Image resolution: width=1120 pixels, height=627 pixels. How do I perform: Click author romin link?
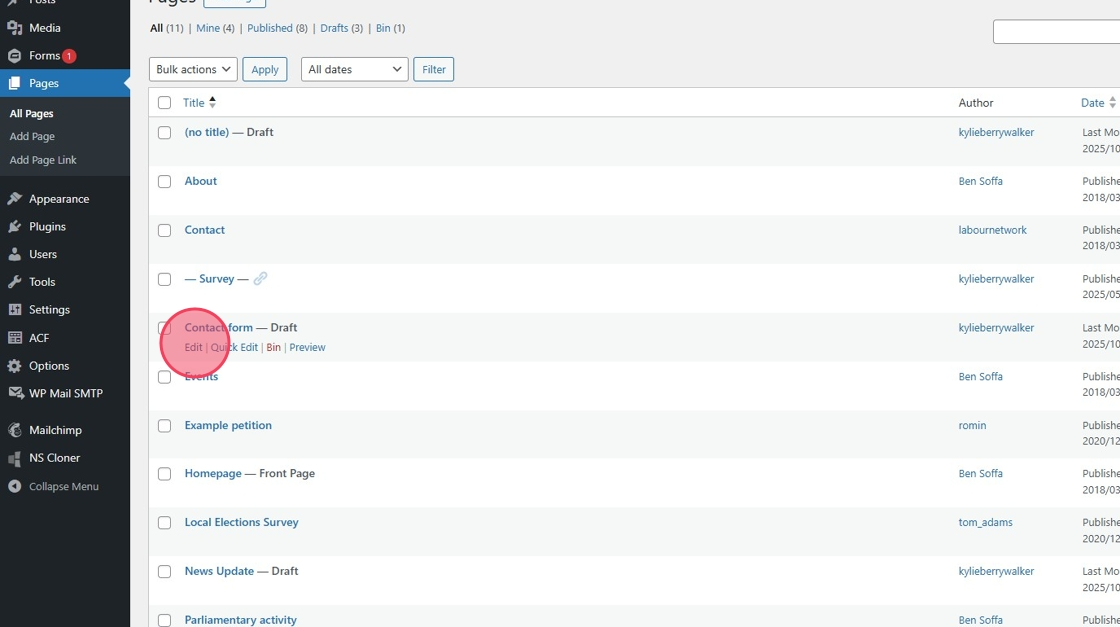coord(972,425)
